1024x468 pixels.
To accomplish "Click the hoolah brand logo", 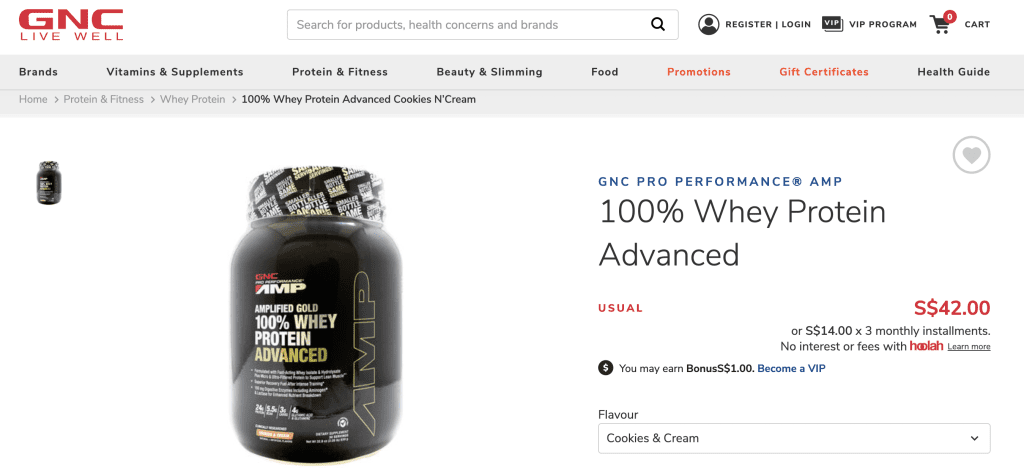I will click(926, 346).
